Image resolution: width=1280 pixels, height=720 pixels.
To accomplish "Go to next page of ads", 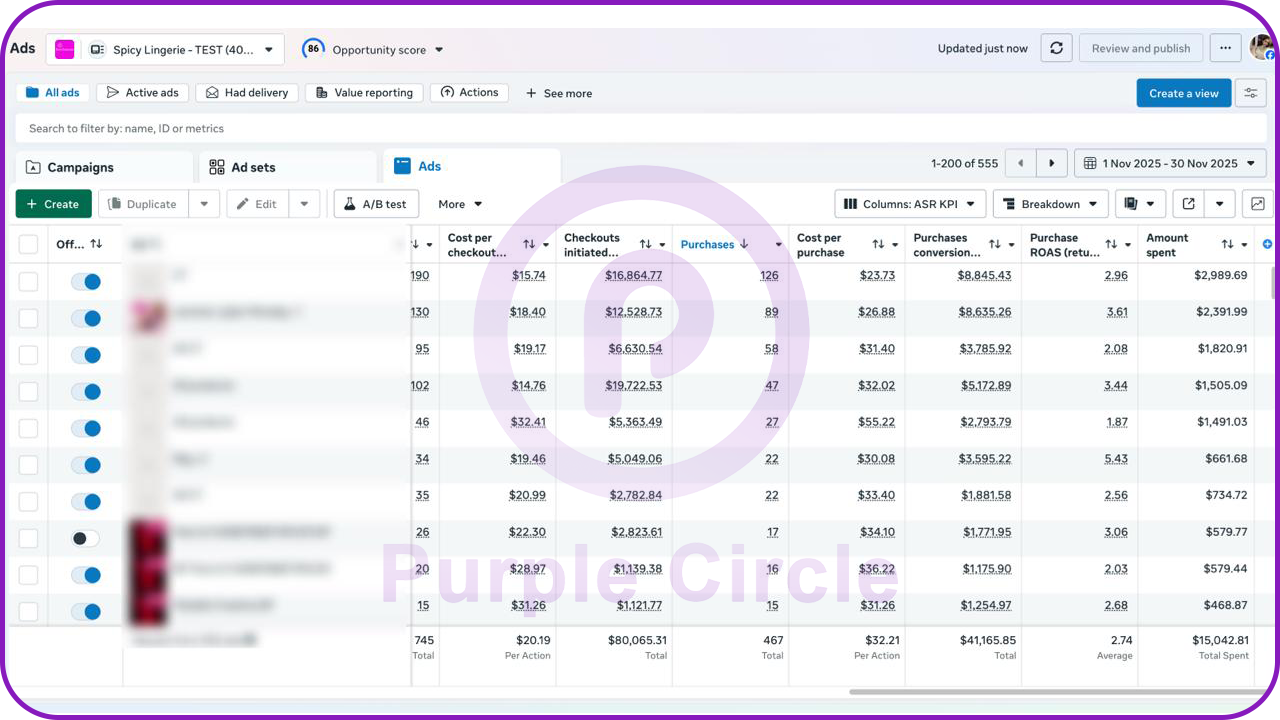I will (x=1051, y=164).
